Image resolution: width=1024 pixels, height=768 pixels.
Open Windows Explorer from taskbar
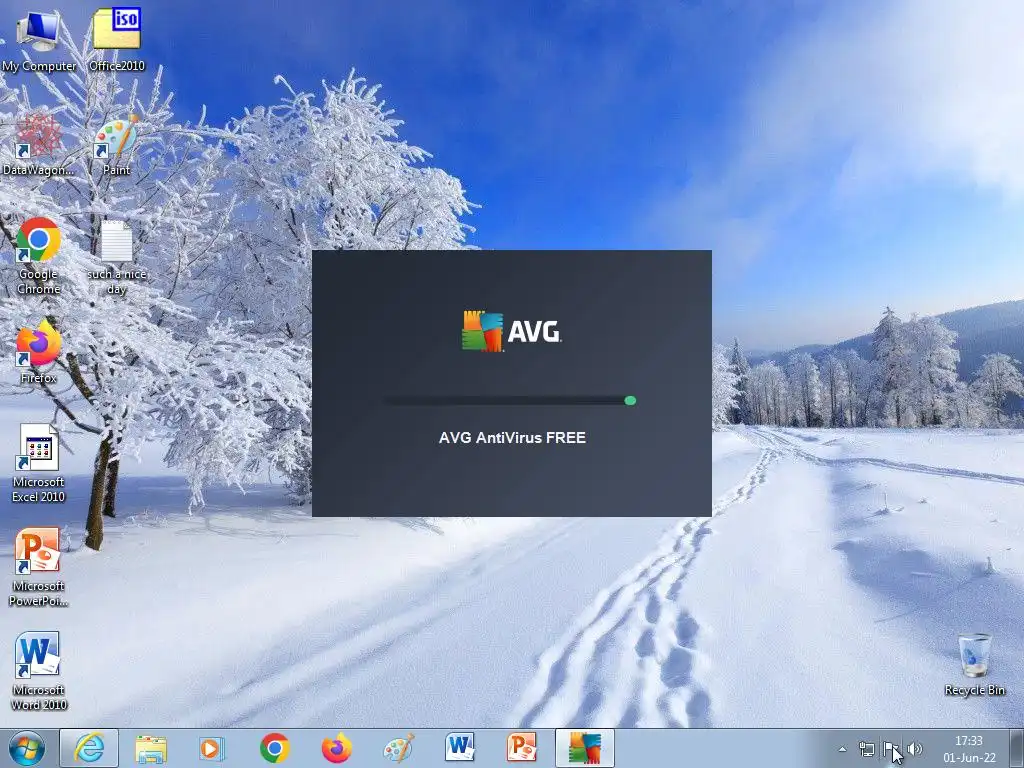pos(151,748)
